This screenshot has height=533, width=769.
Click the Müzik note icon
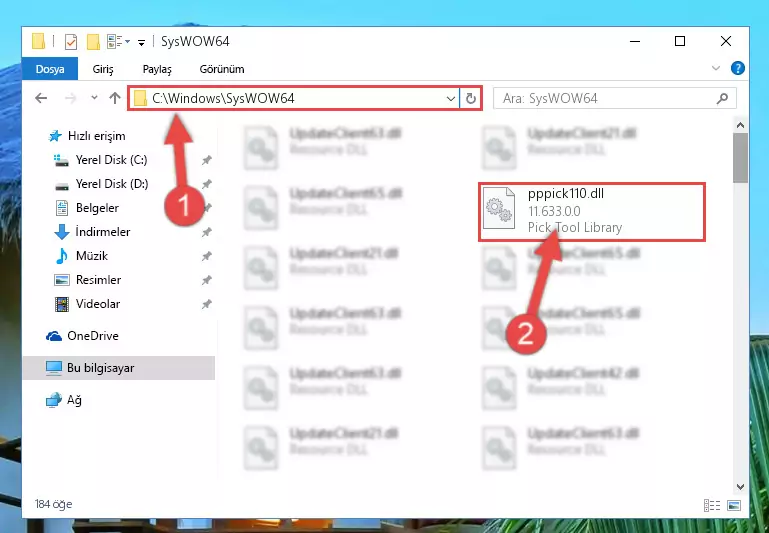[x=62, y=256]
